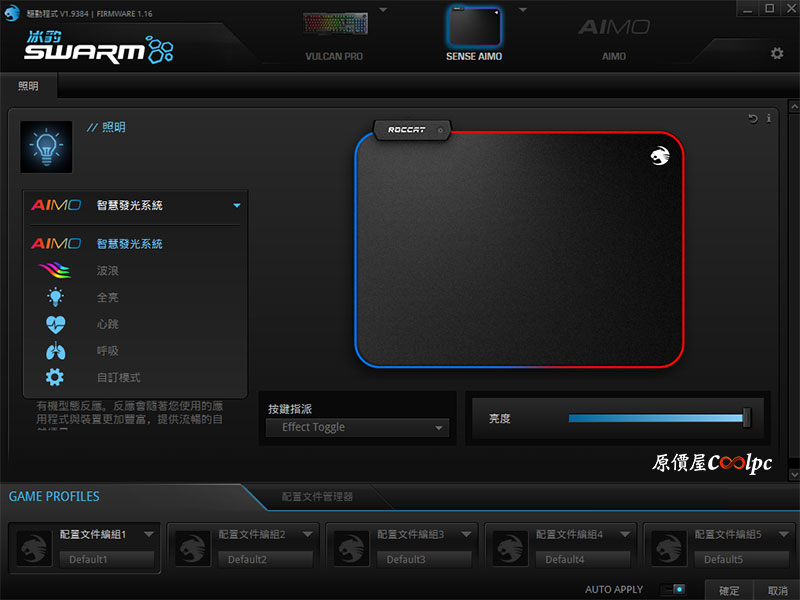Switch to the SENSE AIMO device tab
Image resolution: width=800 pixels, height=600 pixels.
click(474, 35)
